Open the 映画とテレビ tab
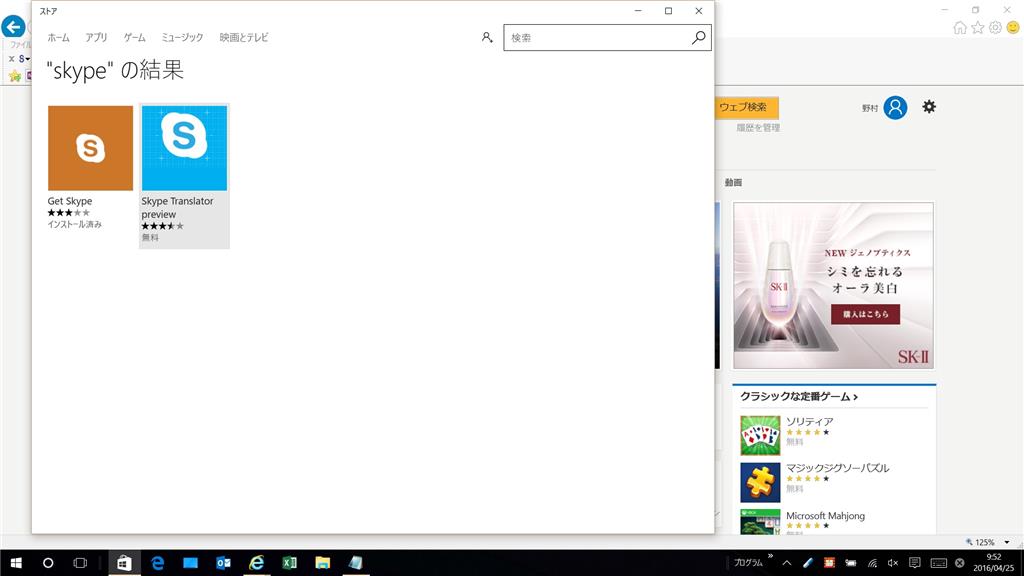The width and height of the screenshot is (1024, 576). pos(244,38)
